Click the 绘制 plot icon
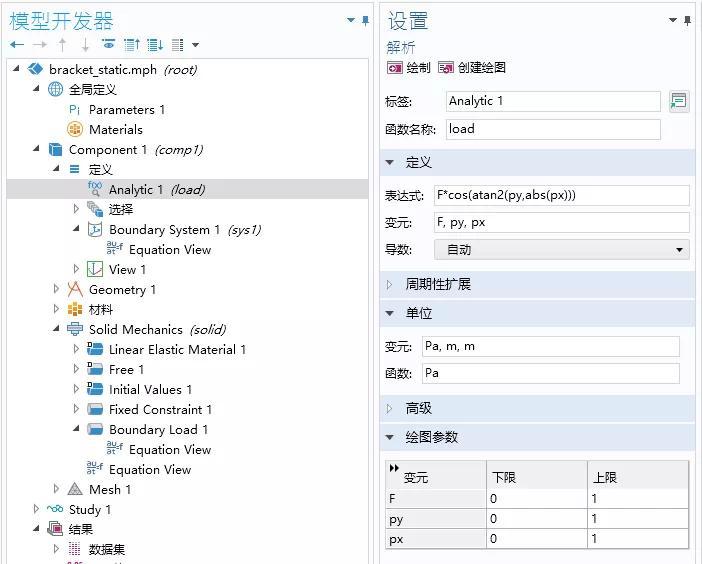 [x=408, y=68]
